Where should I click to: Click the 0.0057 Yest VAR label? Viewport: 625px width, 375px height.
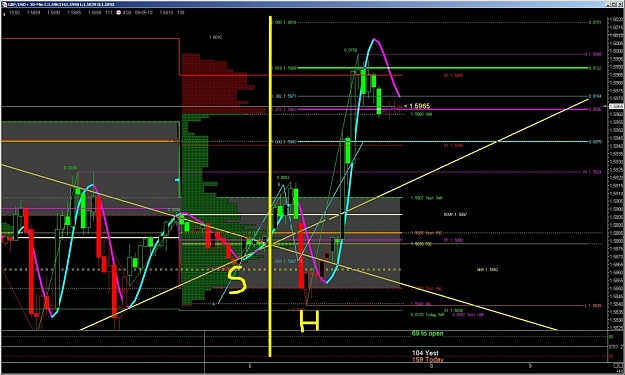point(468,314)
